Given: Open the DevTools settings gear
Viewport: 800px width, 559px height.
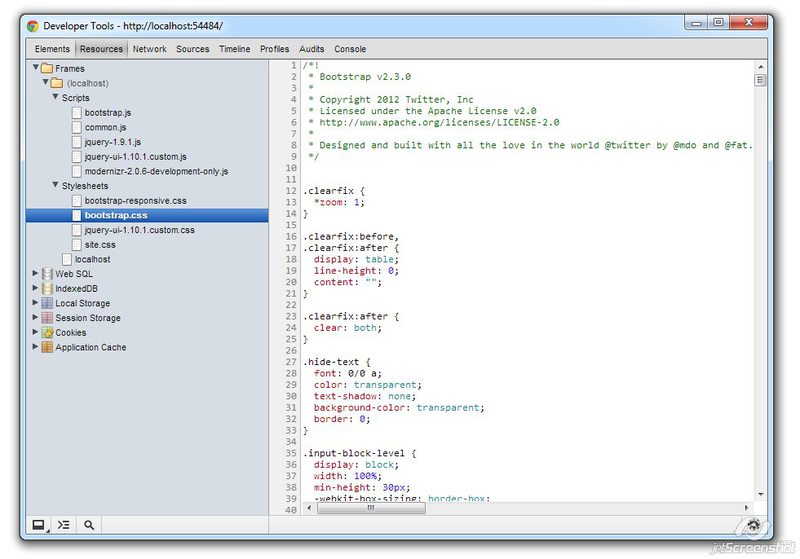Looking at the screenshot, I should point(754,525).
